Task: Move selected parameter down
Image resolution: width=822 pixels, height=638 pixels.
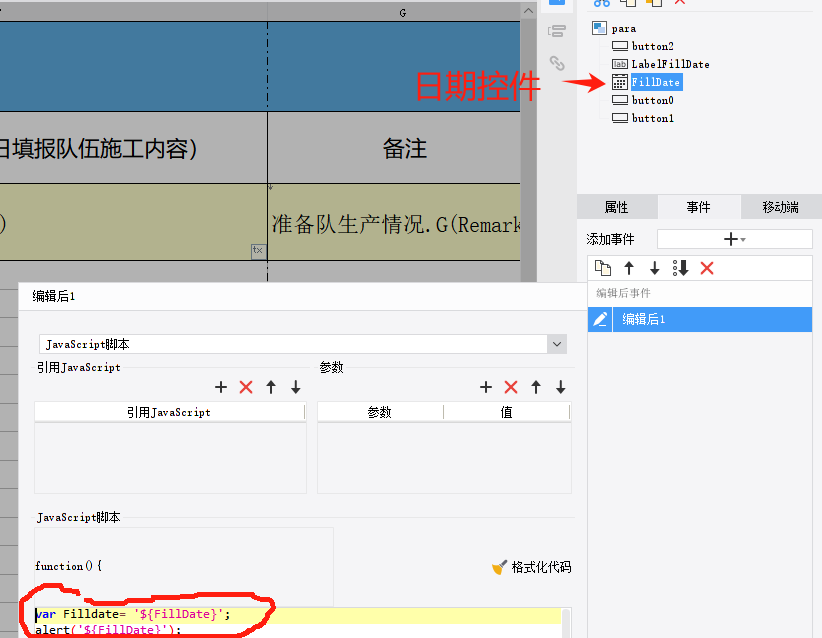Action: [561, 387]
